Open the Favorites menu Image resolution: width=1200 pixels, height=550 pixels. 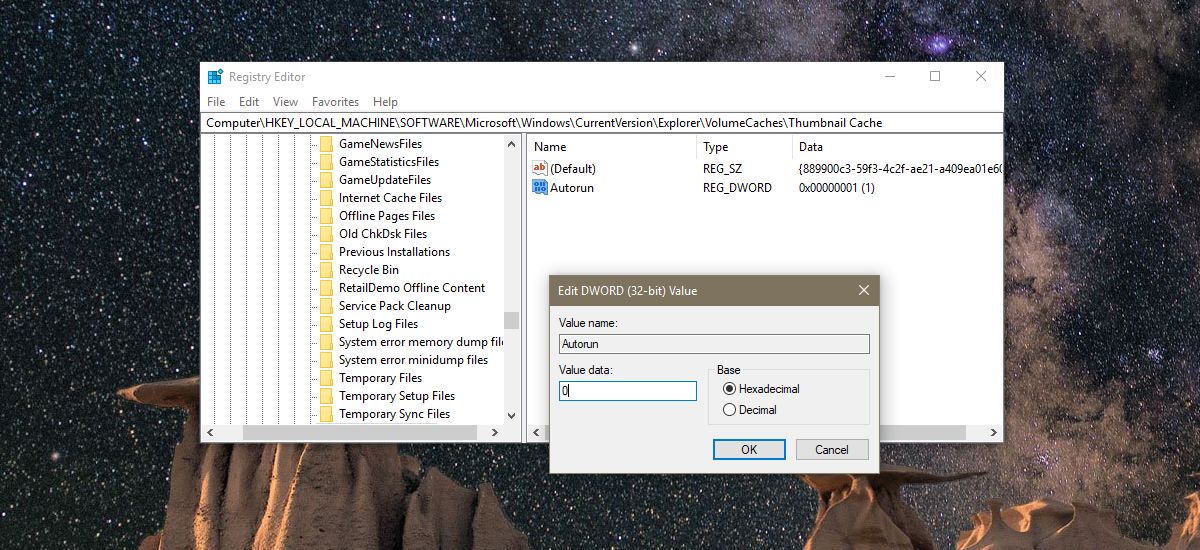335,102
